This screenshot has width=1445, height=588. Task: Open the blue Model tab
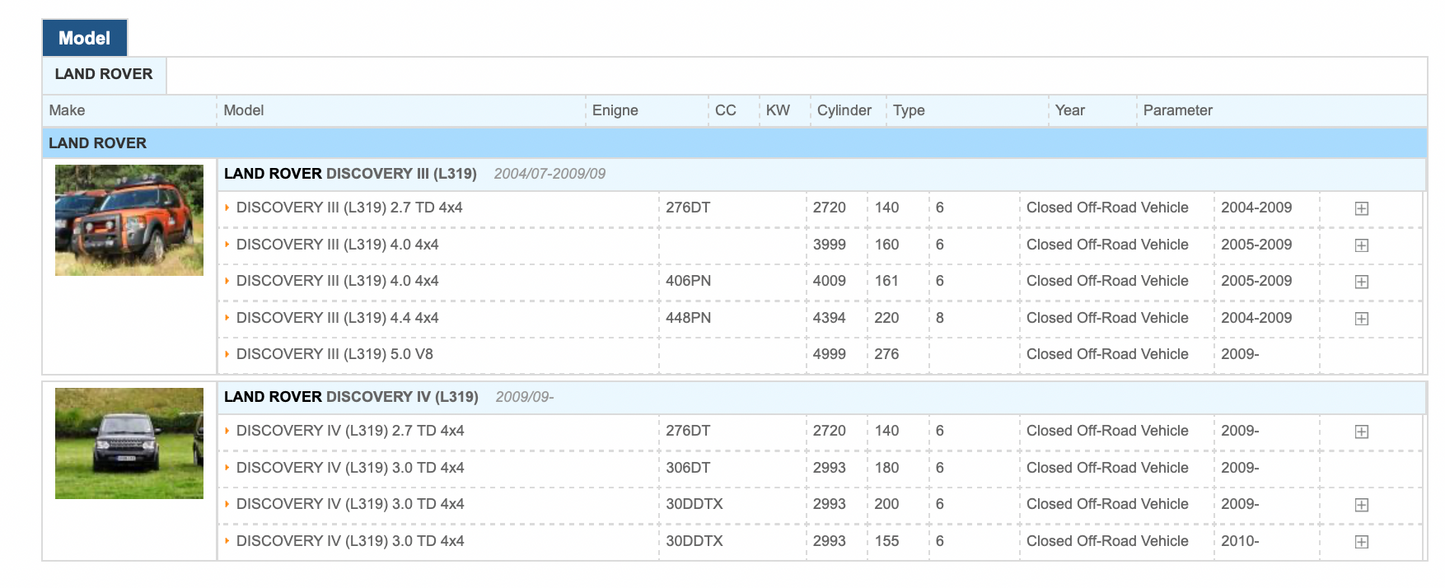pyautogui.click(x=84, y=38)
